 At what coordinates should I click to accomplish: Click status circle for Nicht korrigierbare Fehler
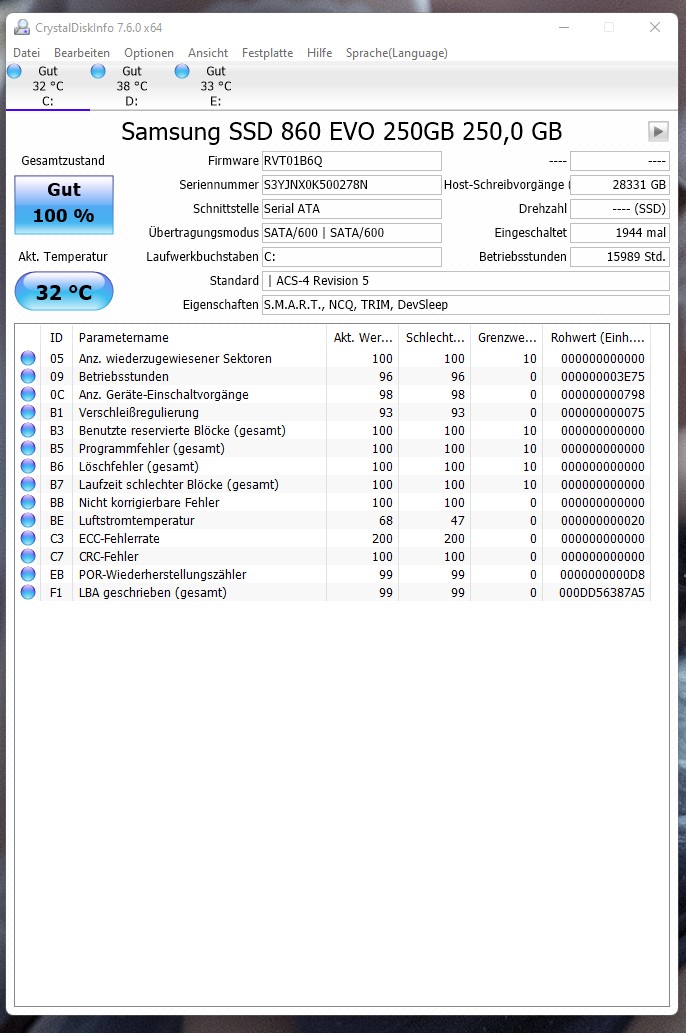[x=28, y=502]
